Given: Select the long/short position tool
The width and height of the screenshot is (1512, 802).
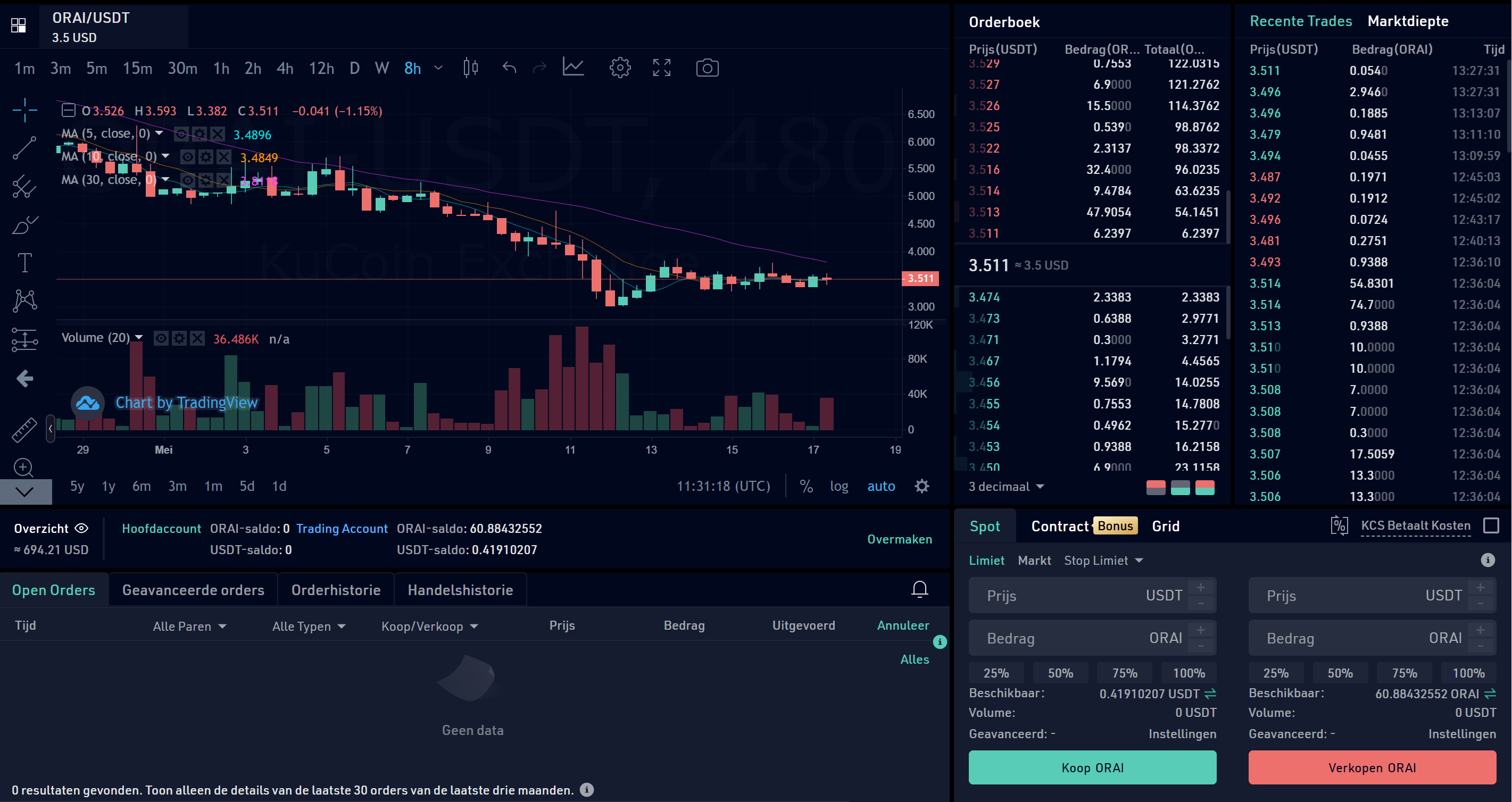Looking at the screenshot, I should (x=24, y=339).
